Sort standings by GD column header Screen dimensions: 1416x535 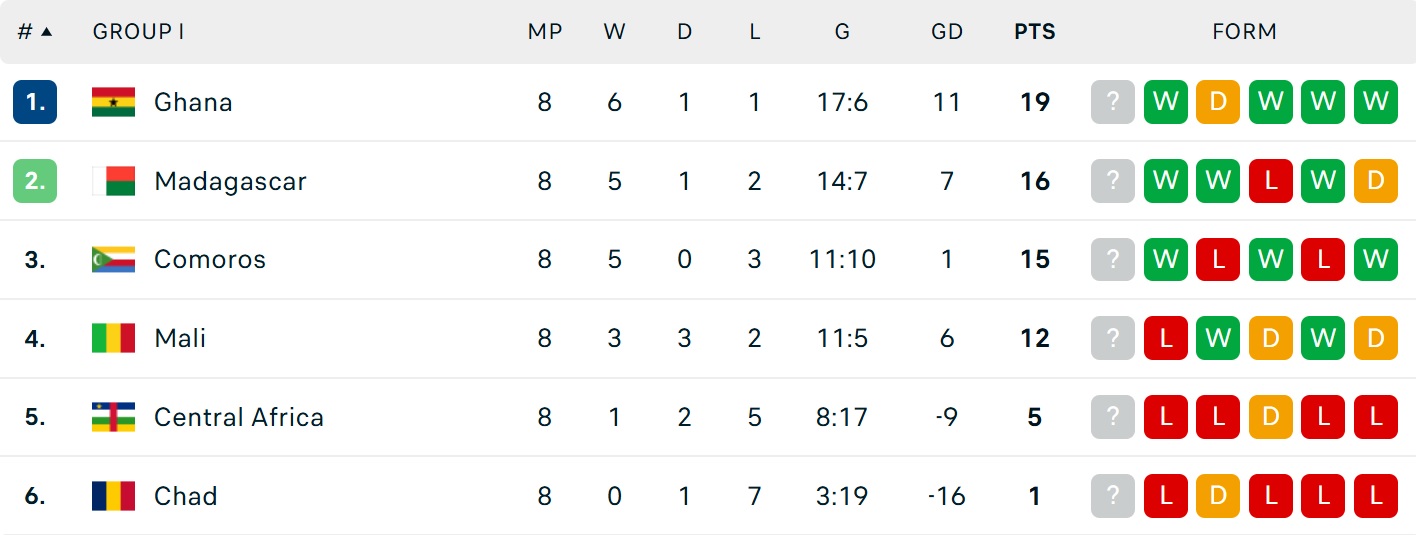coord(947,31)
